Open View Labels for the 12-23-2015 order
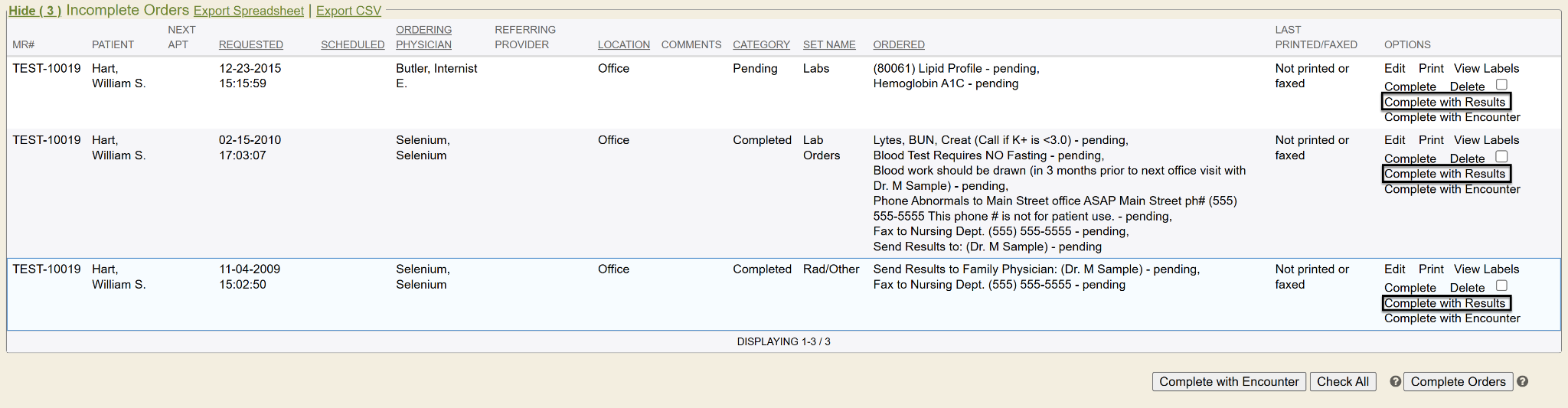This screenshot has height=408, width=1568. 1486,68
